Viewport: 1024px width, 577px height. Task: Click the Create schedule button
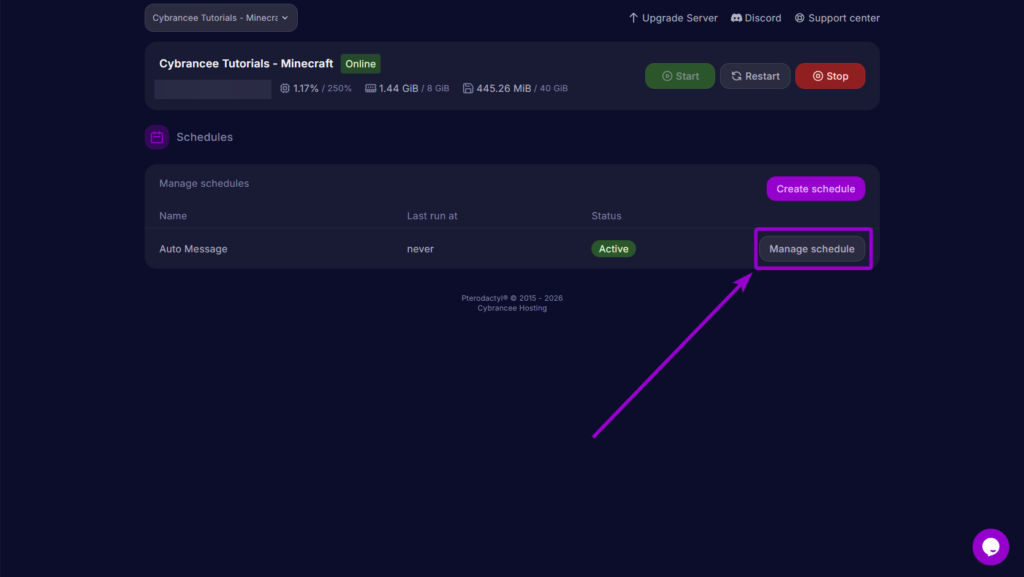point(815,188)
